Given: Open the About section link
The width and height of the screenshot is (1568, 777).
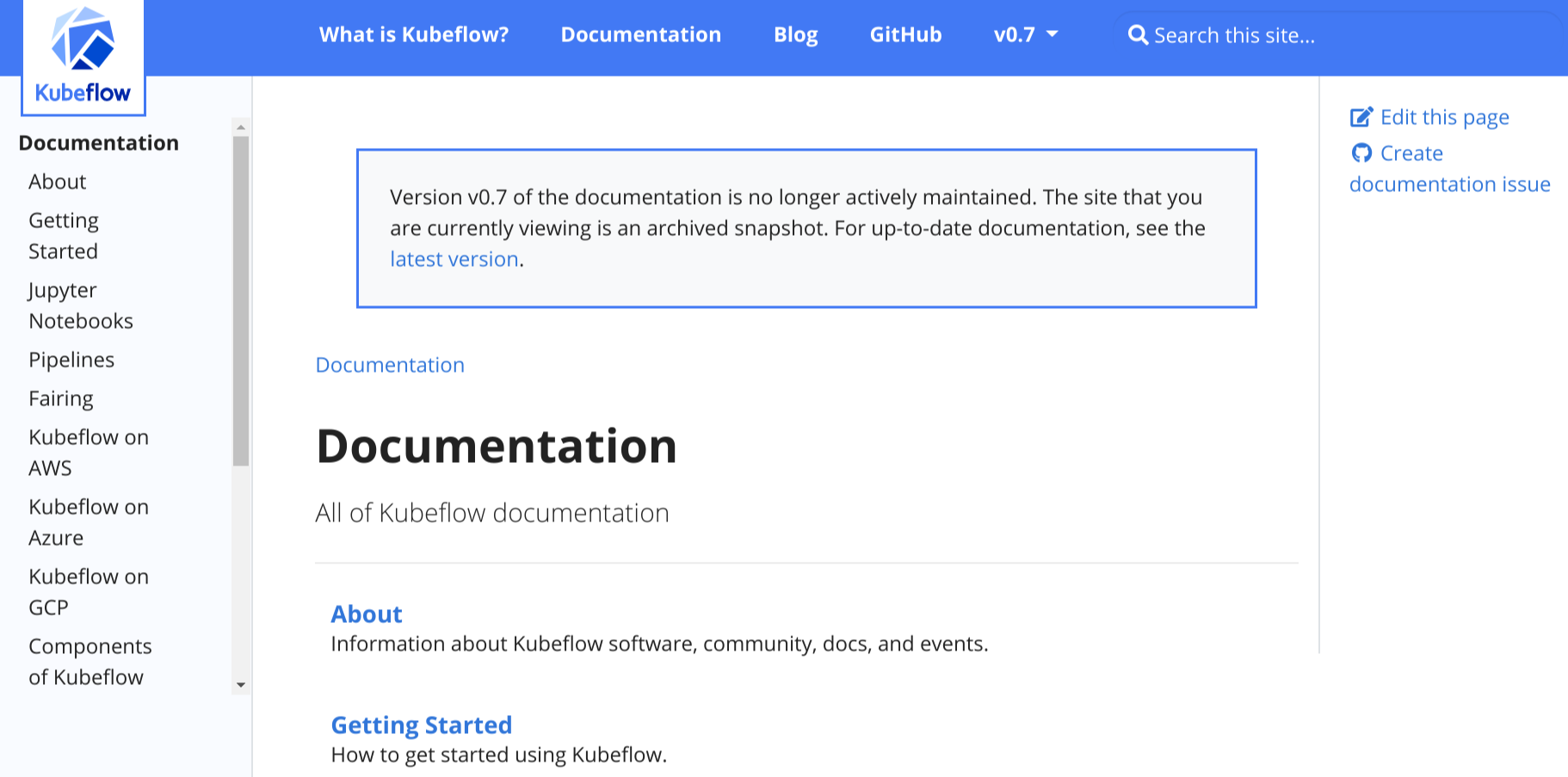Looking at the screenshot, I should click(367, 614).
